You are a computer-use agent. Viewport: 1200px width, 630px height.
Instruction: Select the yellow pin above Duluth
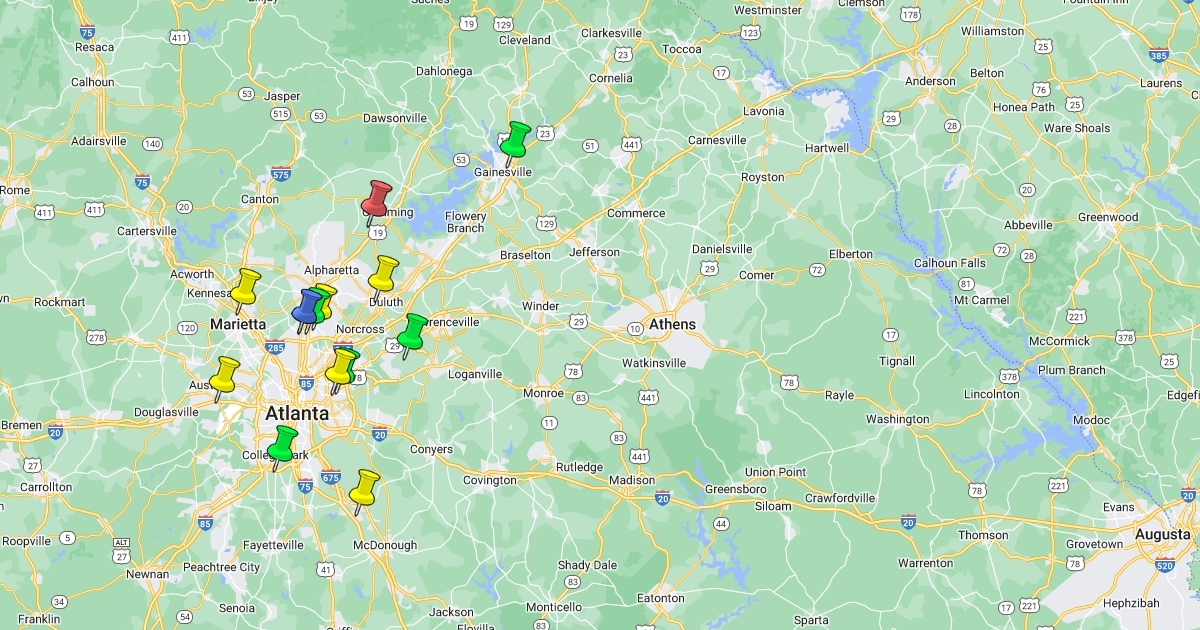(x=382, y=276)
